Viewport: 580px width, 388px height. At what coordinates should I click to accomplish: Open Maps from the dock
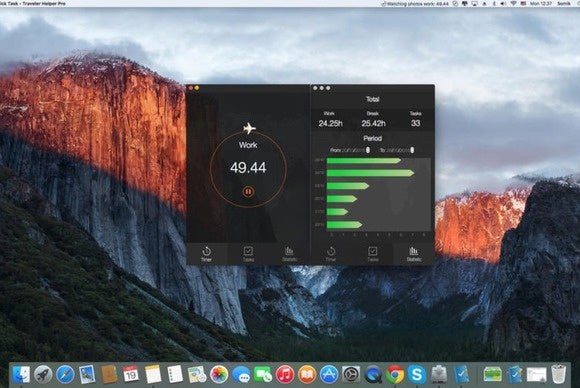[197, 374]
